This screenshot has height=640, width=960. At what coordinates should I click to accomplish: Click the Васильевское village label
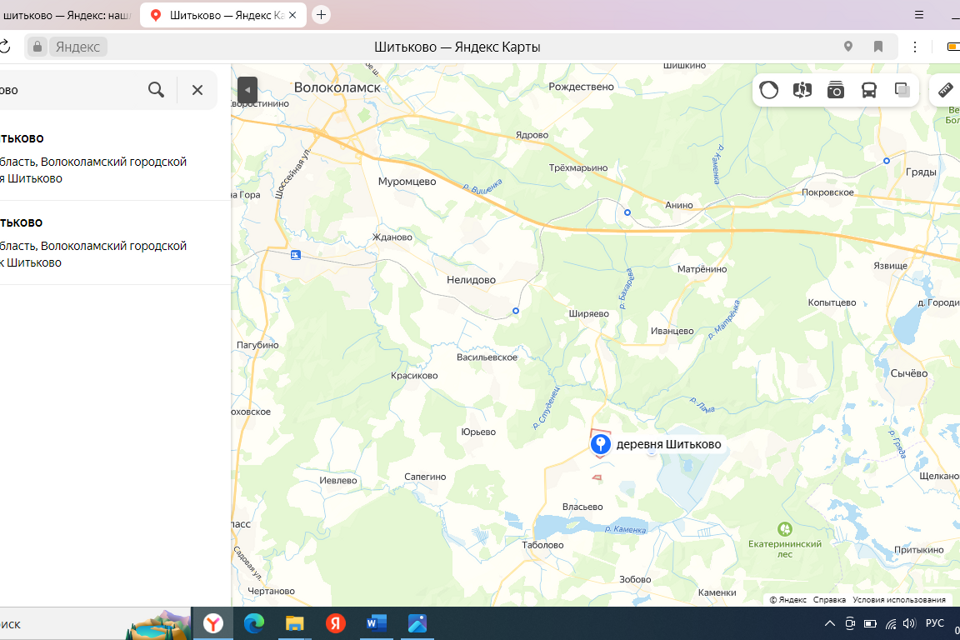(x=487, y=357)
